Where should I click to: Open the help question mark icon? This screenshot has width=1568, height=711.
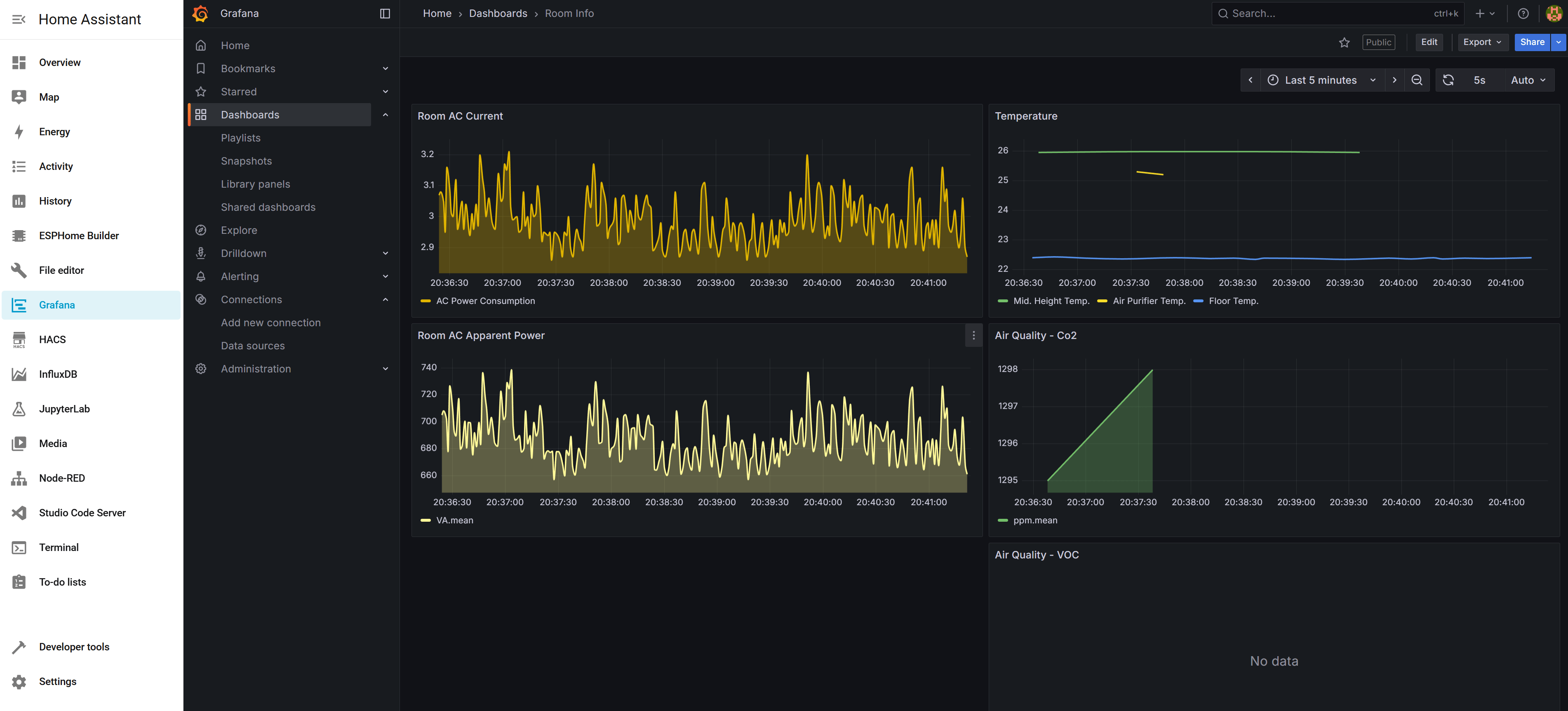(x=1523, y=13)
